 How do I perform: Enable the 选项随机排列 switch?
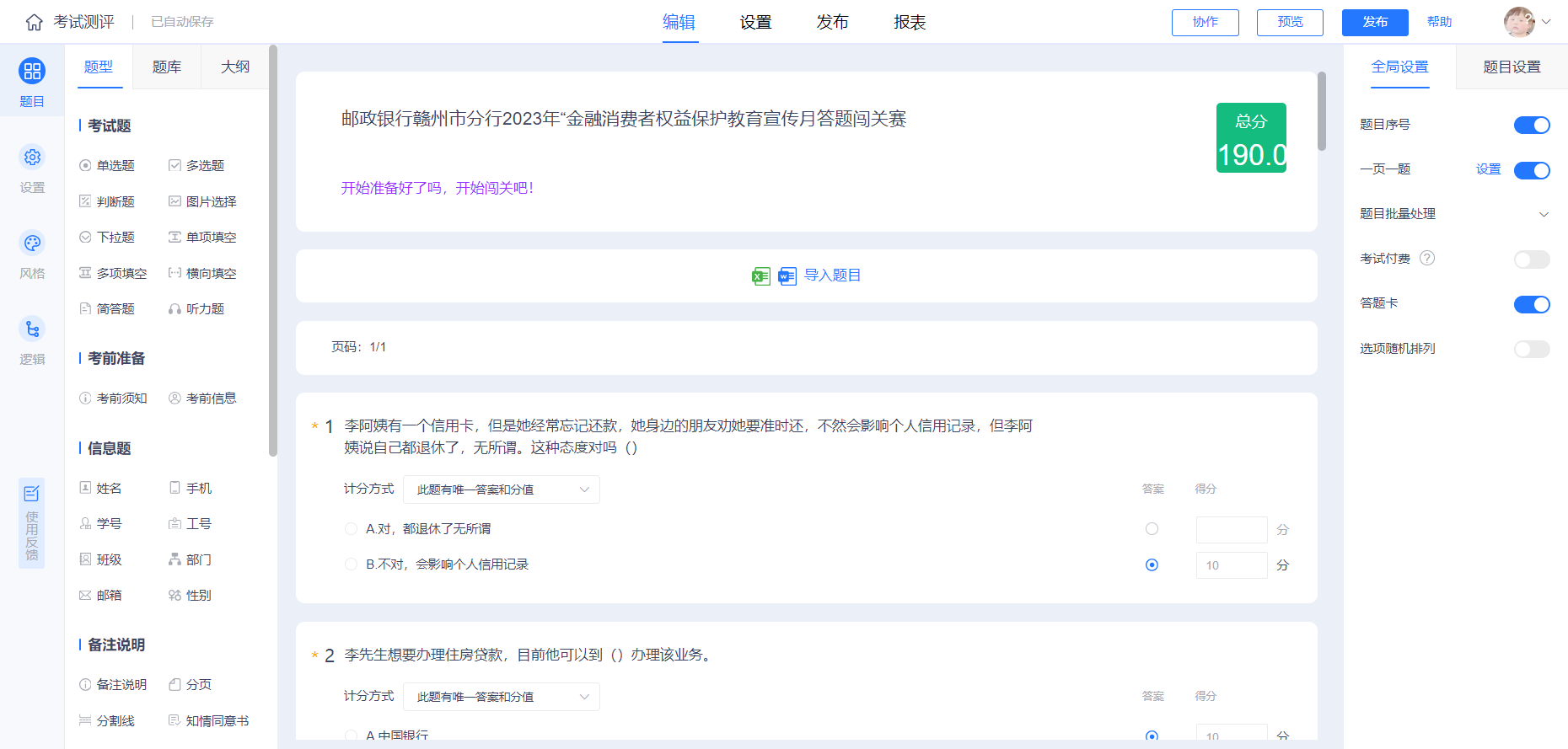(1532, 349)
